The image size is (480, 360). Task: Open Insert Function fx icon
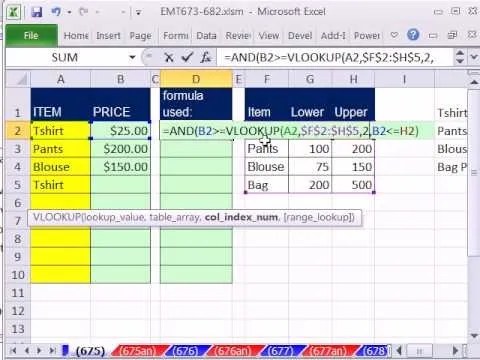click(206, 58)
